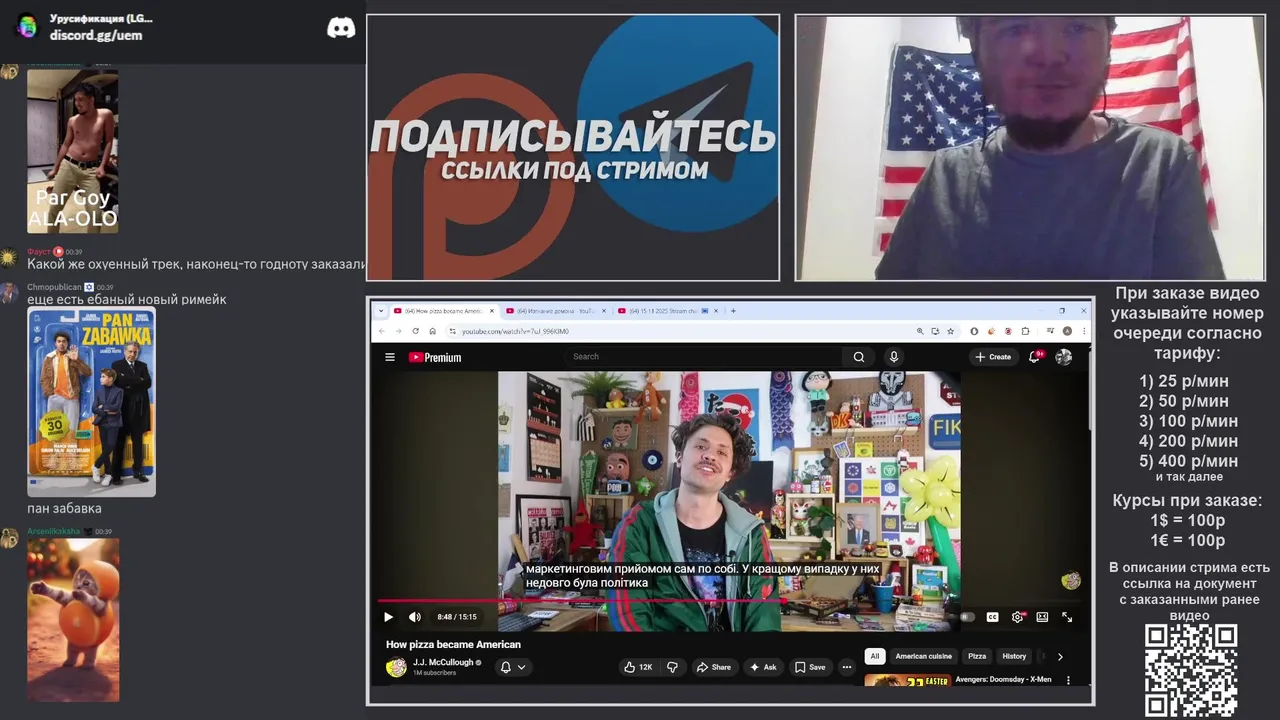
Task: Open the YouTube notifications bell
Action: [1034, 357]
